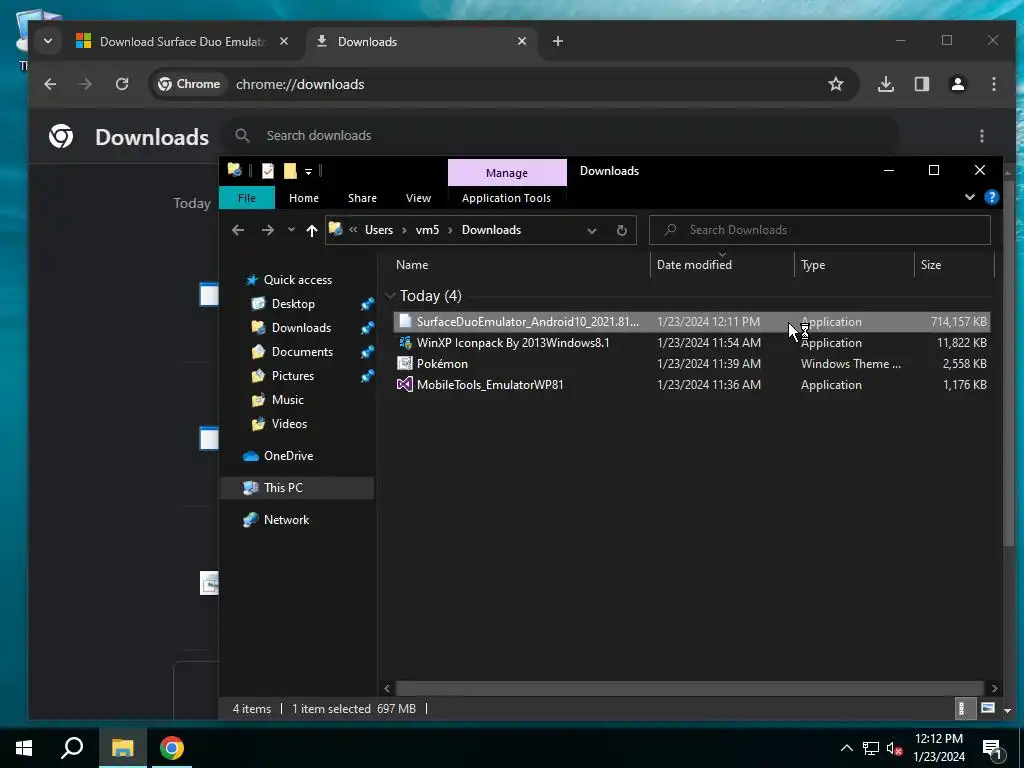Select SurfaceDuoEmulator_Android10 file
The height and width of the screenshot is (768, 1024).
pyautogui.click(x=692, y=322)
